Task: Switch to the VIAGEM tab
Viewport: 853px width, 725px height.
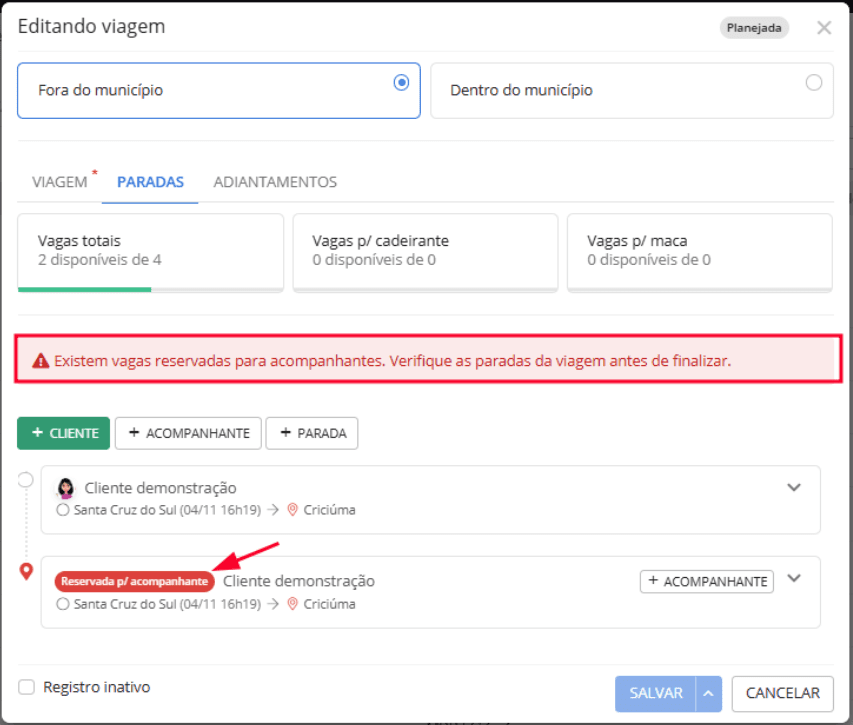Action: tap(60, 182)
